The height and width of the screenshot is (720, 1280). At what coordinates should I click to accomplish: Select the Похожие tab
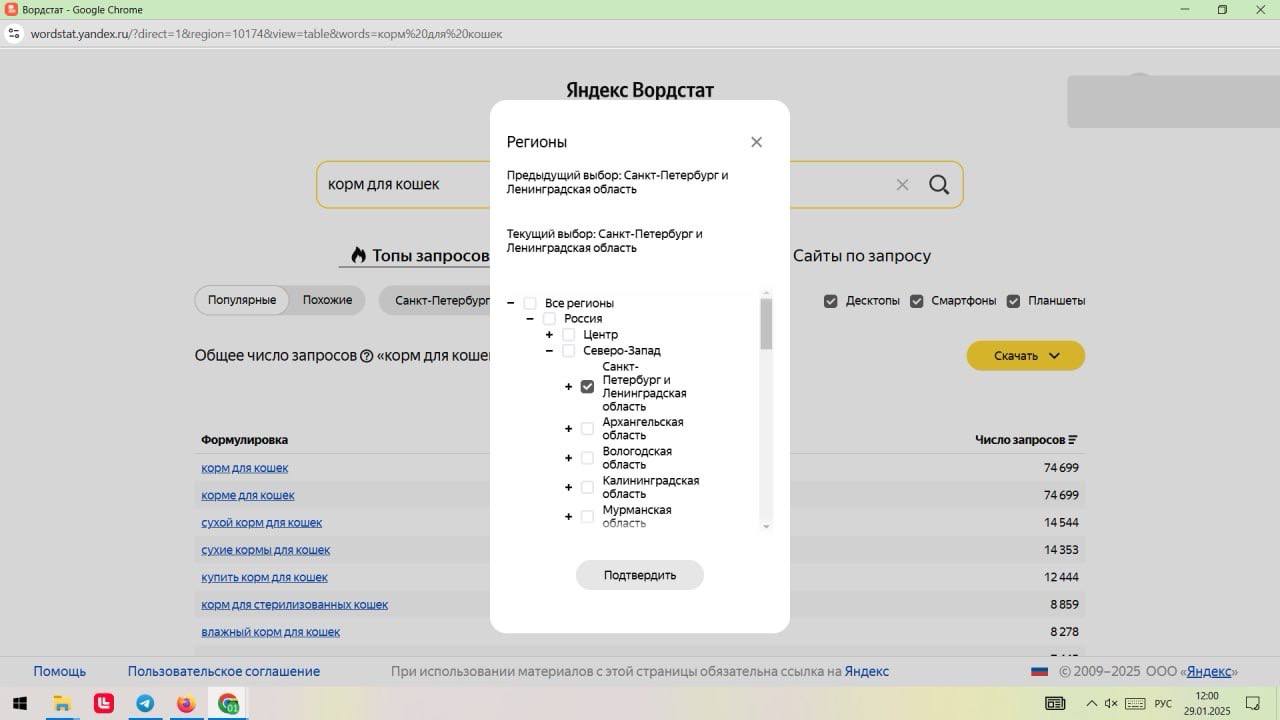pos(327,300)
